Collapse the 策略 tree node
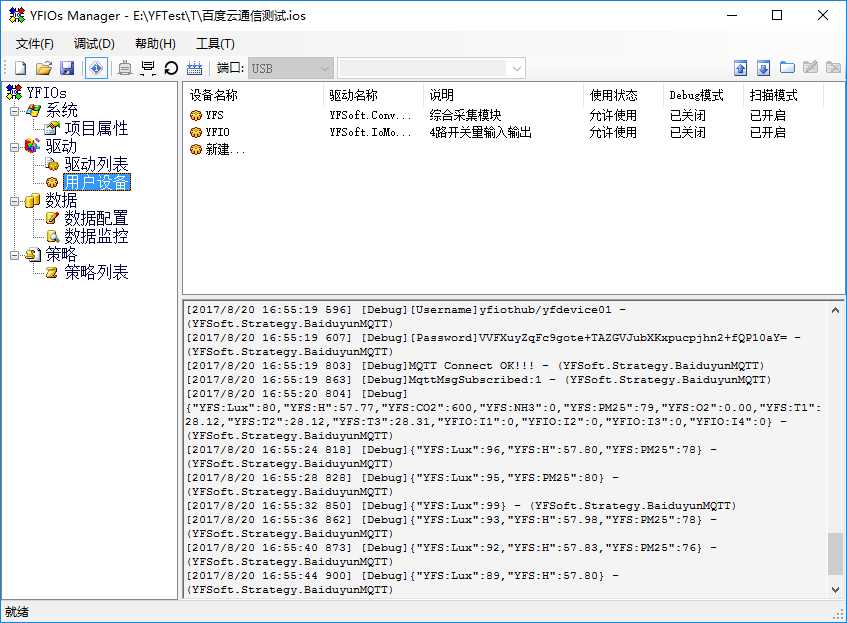This screenshot has height=623, width=847. tap(15, 255)
